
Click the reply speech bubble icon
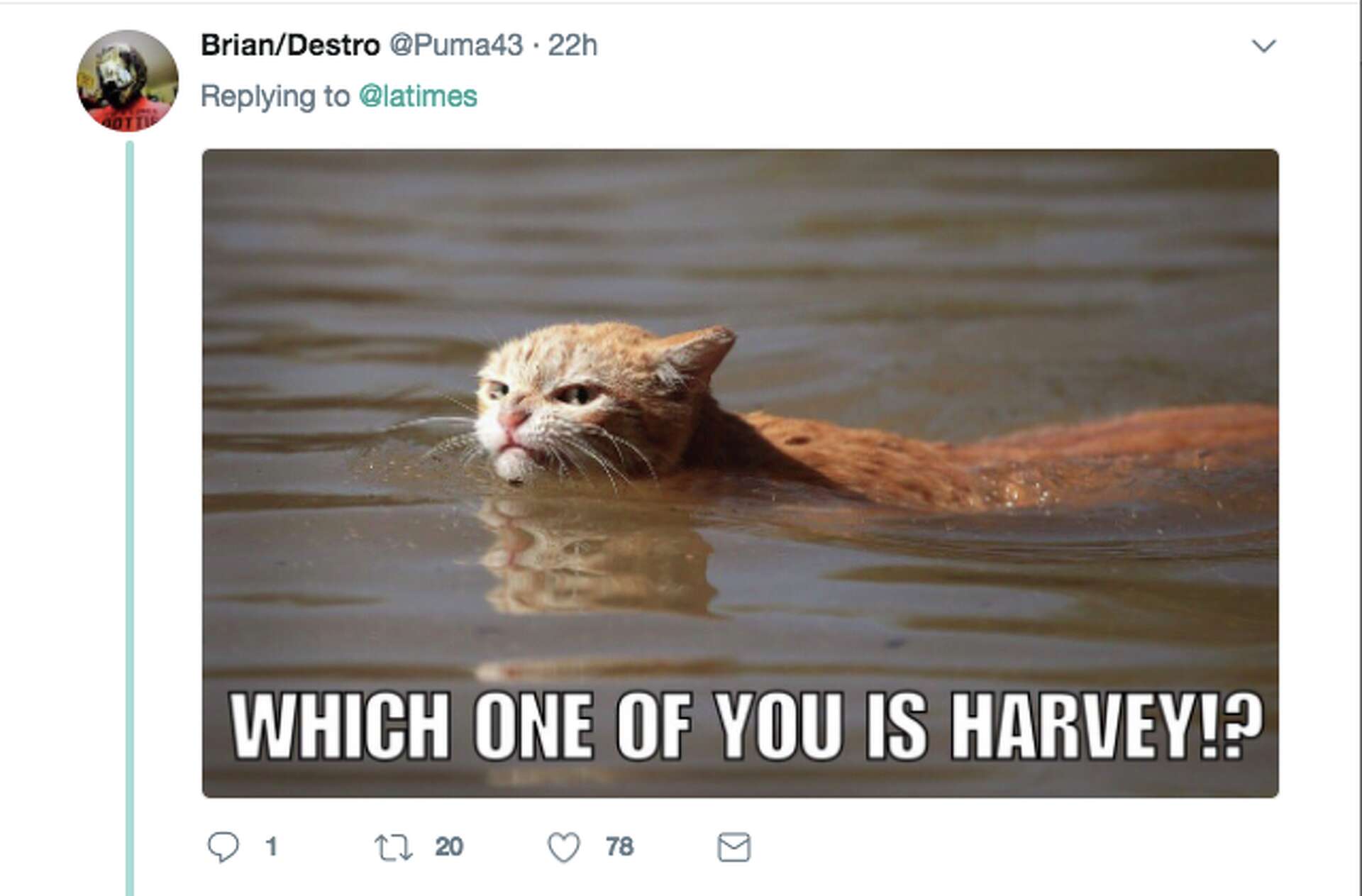click(x=224, y=846)
